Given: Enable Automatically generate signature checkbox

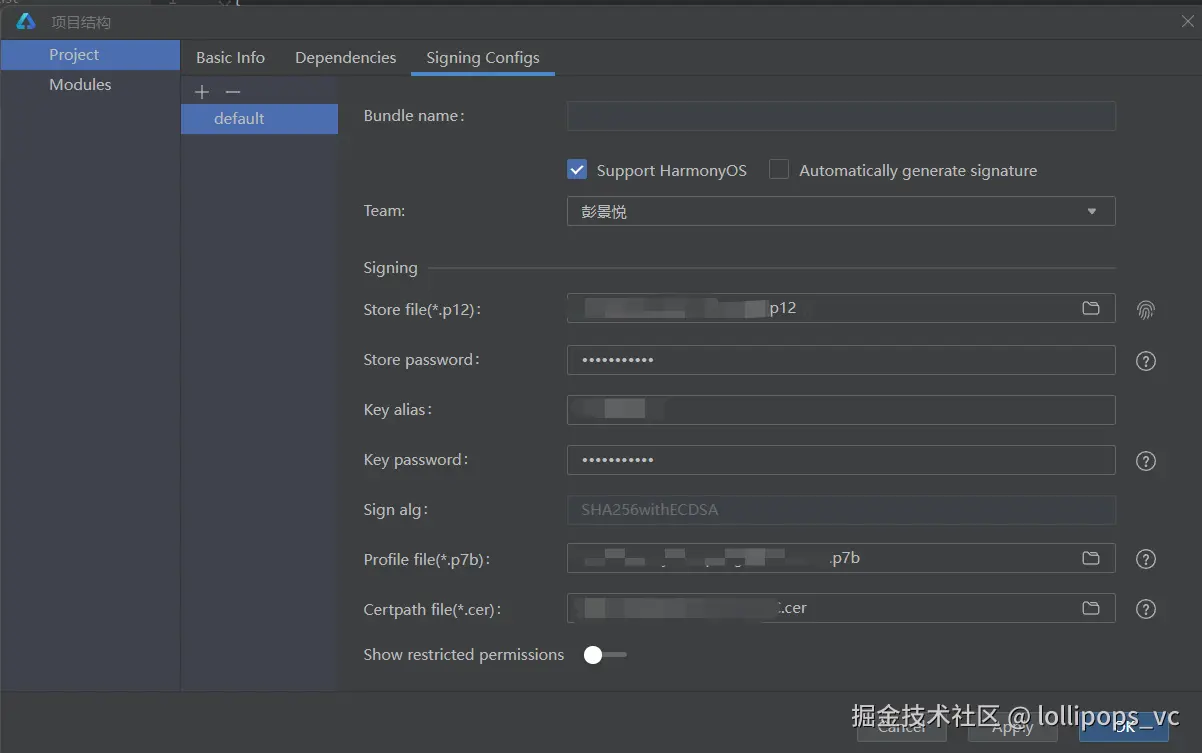Looking at the screenshot, I should pyautogui.click(x=779, y=170).
